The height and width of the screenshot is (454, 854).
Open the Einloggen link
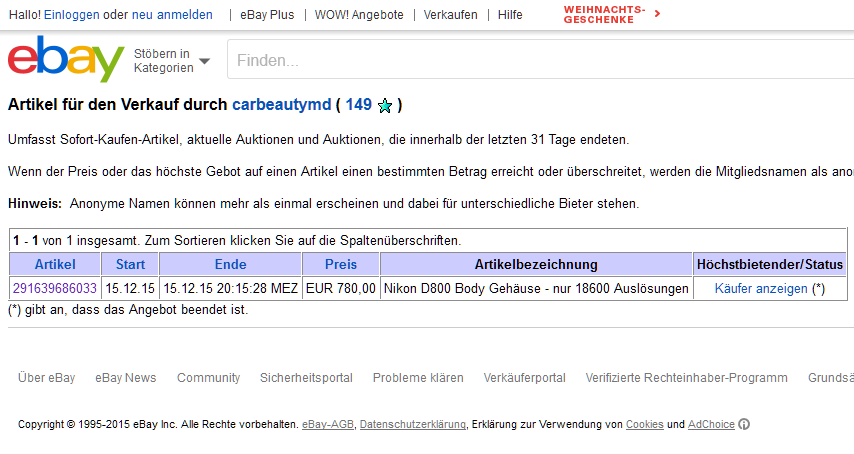pyautogui.click(x=71, y=15)
